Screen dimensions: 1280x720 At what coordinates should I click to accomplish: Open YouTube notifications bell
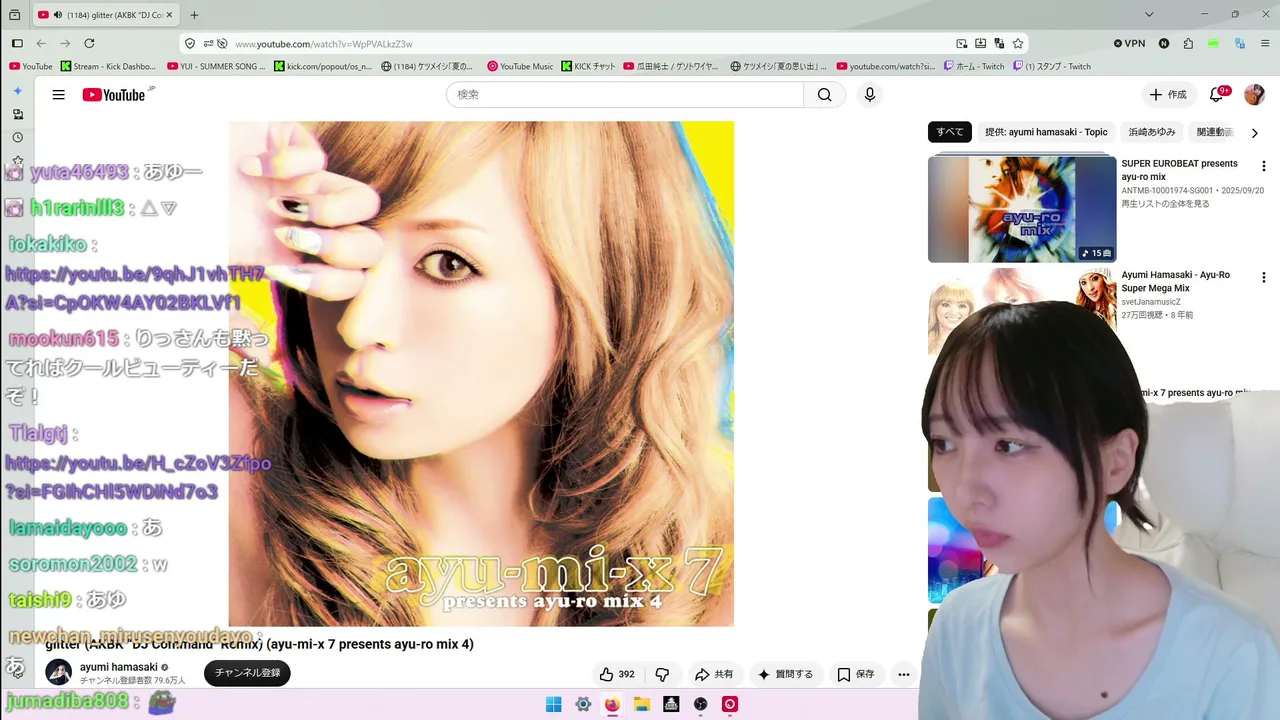(x=1216, y=95)
